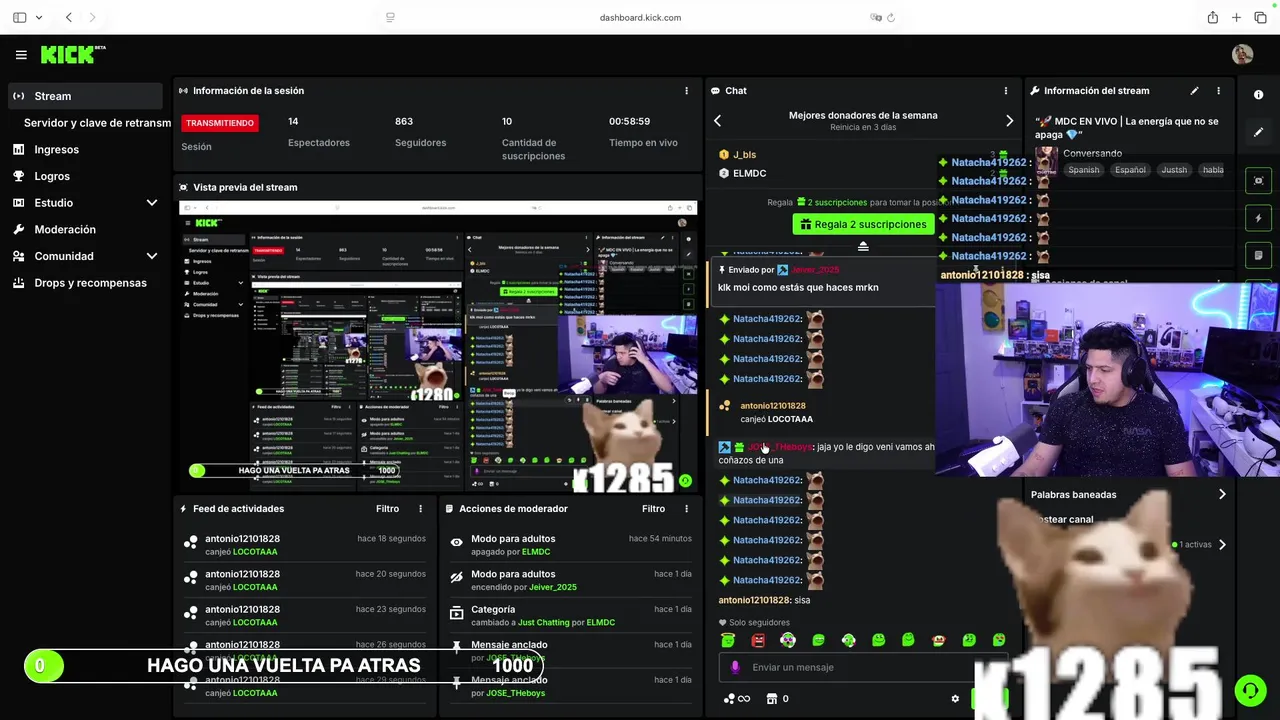Click the TRANSMITIENDO status badge
Viewport: 1280px width, 720px height.
[220, 123]
